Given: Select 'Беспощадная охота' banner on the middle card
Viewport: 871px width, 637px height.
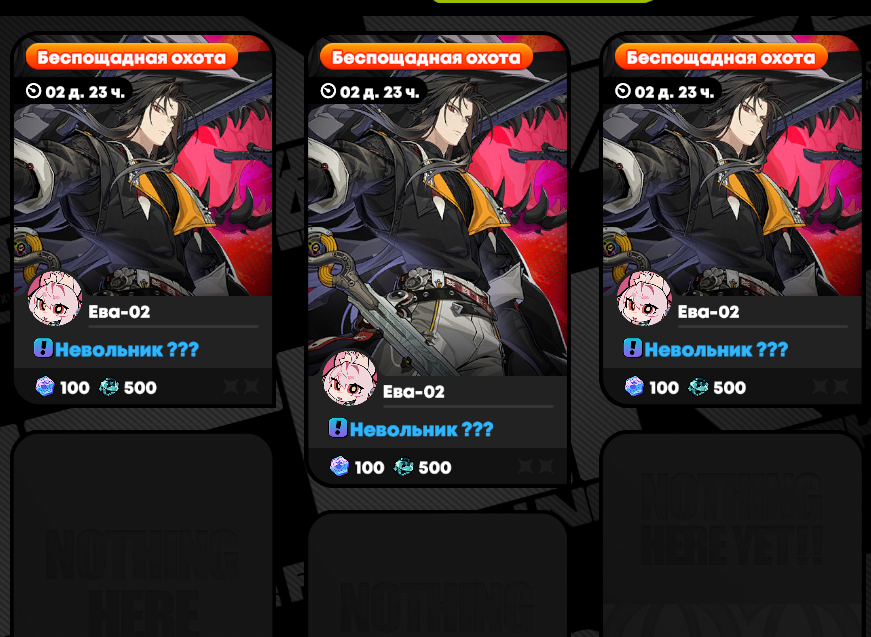Looking at the screenshot, I should coord(426,57).
